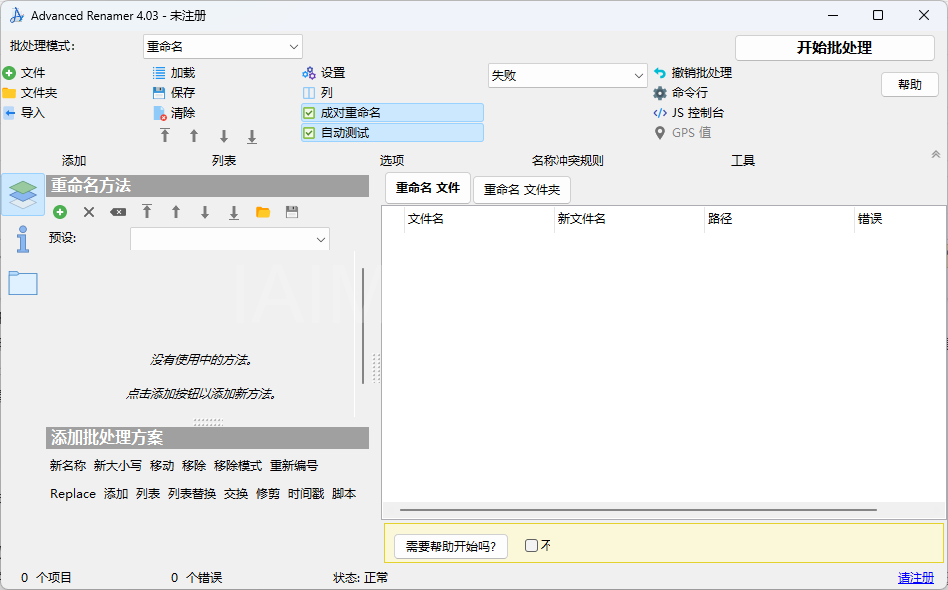Screen dimensions: 948x590
Task: Add the 重新编号 method
Action: tap(294, 466)
